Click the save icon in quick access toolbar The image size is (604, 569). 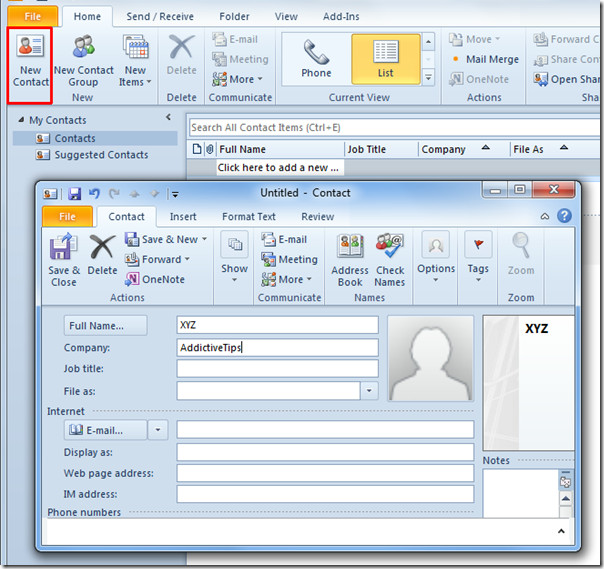click(x=74, y=193)
